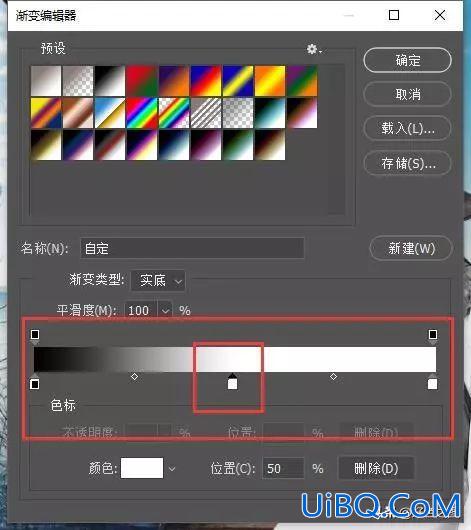
Task: Select the black, white diagonal preset
Action: click(x=110, y=81)
